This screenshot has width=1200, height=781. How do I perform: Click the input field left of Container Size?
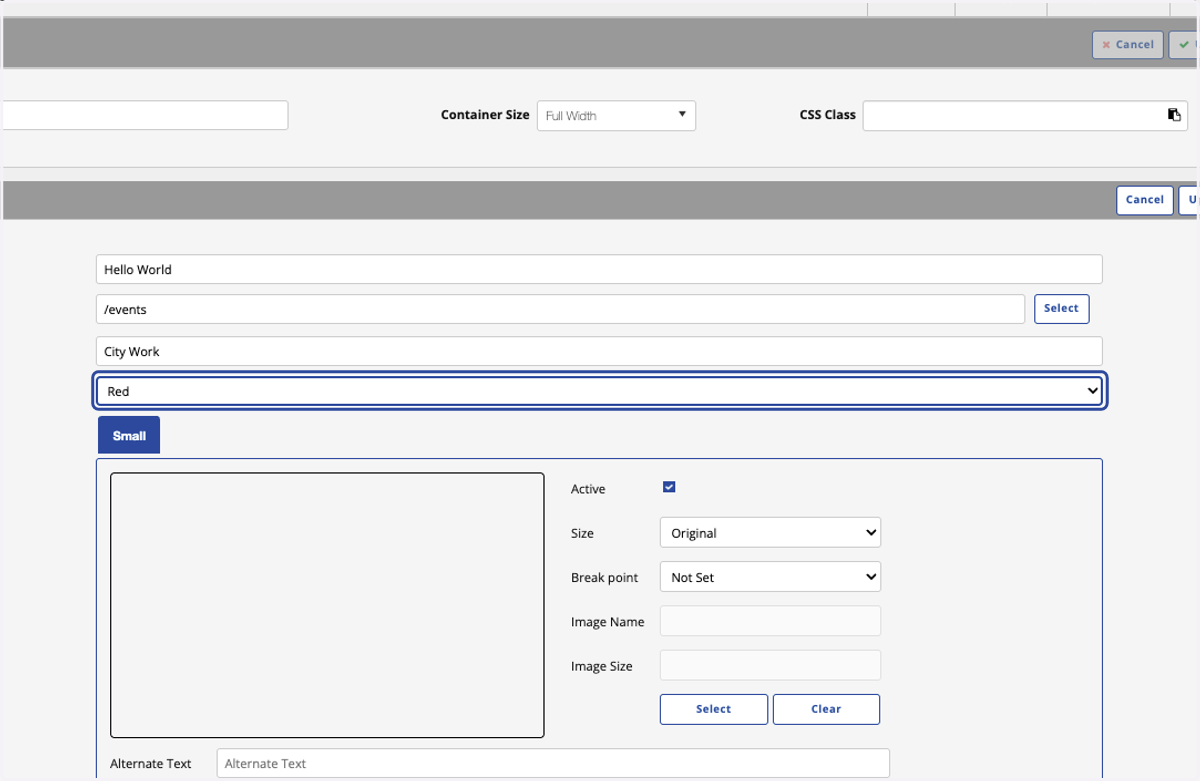pyautogui.click(x=145, y=115)
